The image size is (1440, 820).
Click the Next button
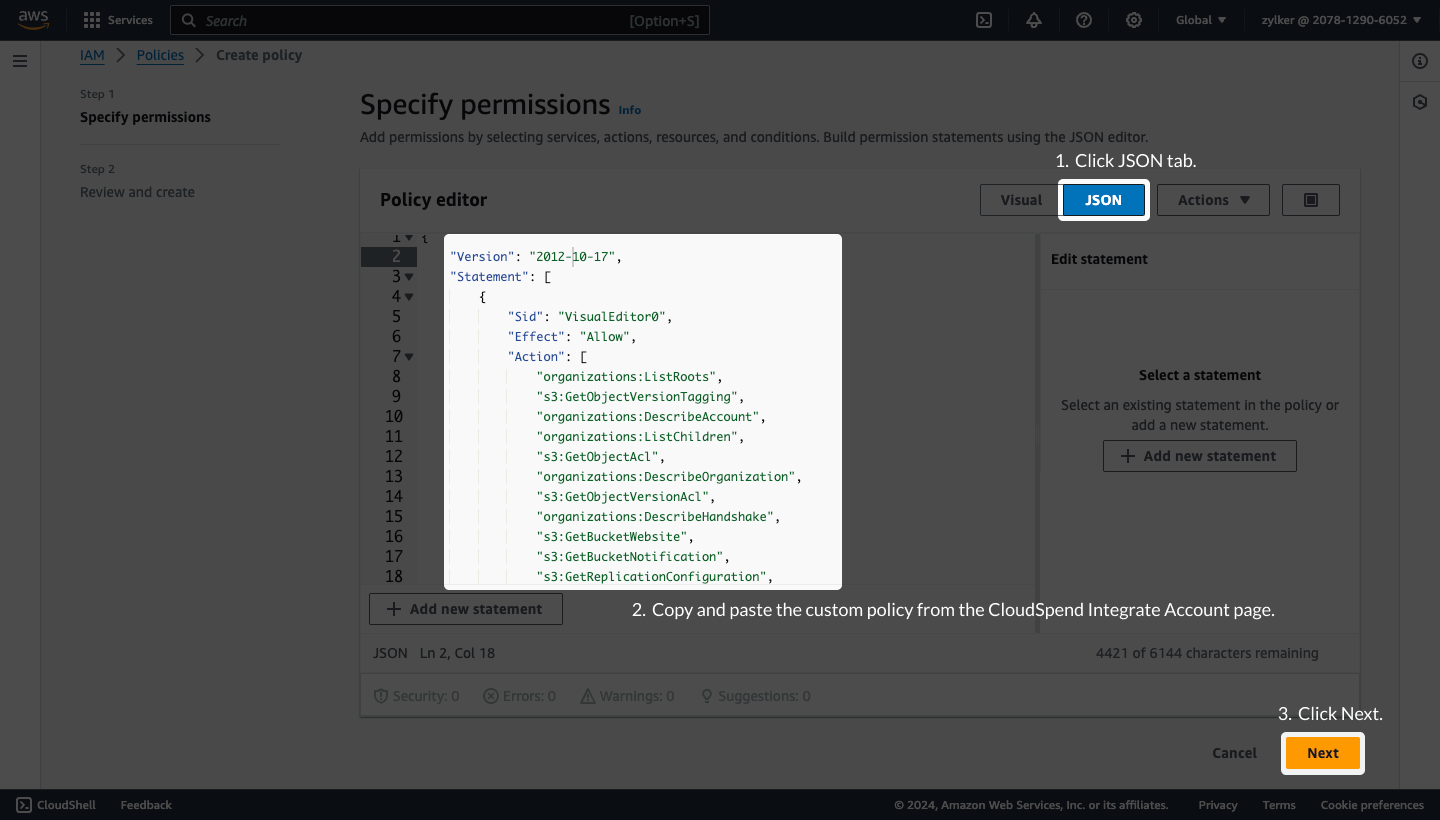point(1322,752)
